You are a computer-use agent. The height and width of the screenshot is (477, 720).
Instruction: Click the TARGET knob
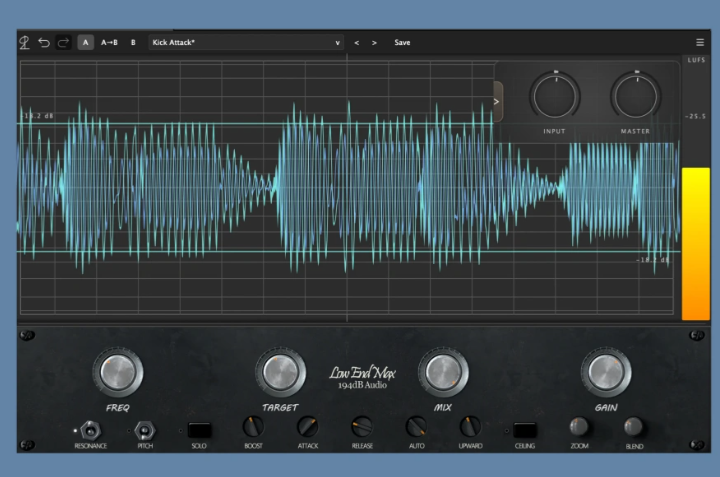281,372
